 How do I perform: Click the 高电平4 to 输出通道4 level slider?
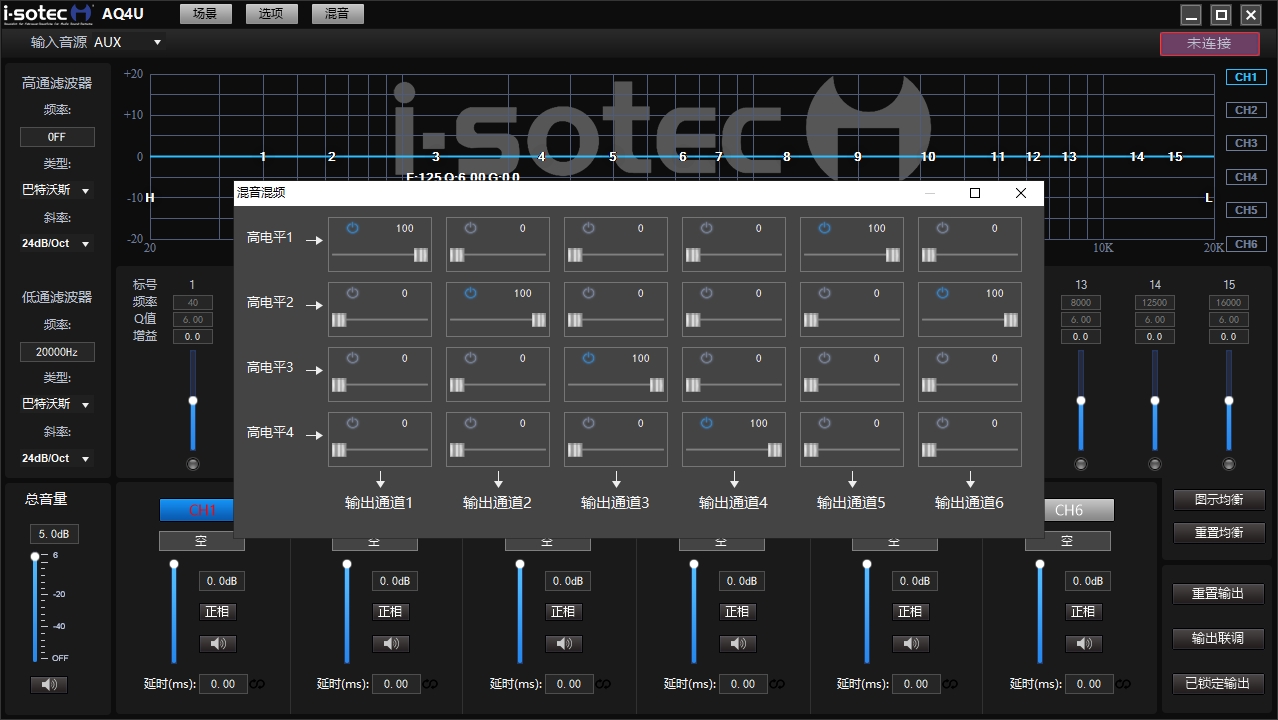[734, 450]
